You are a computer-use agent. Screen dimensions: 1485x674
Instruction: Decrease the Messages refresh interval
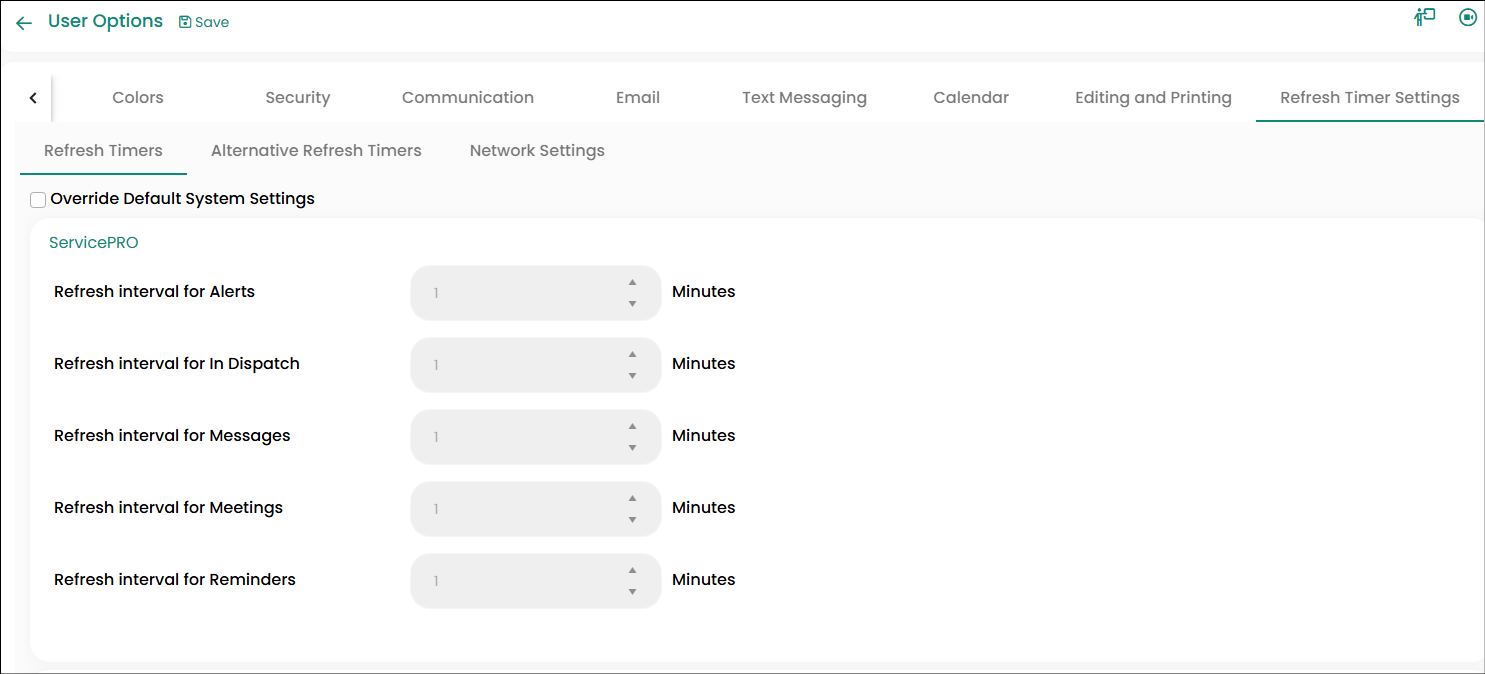[x=632, y=448]
